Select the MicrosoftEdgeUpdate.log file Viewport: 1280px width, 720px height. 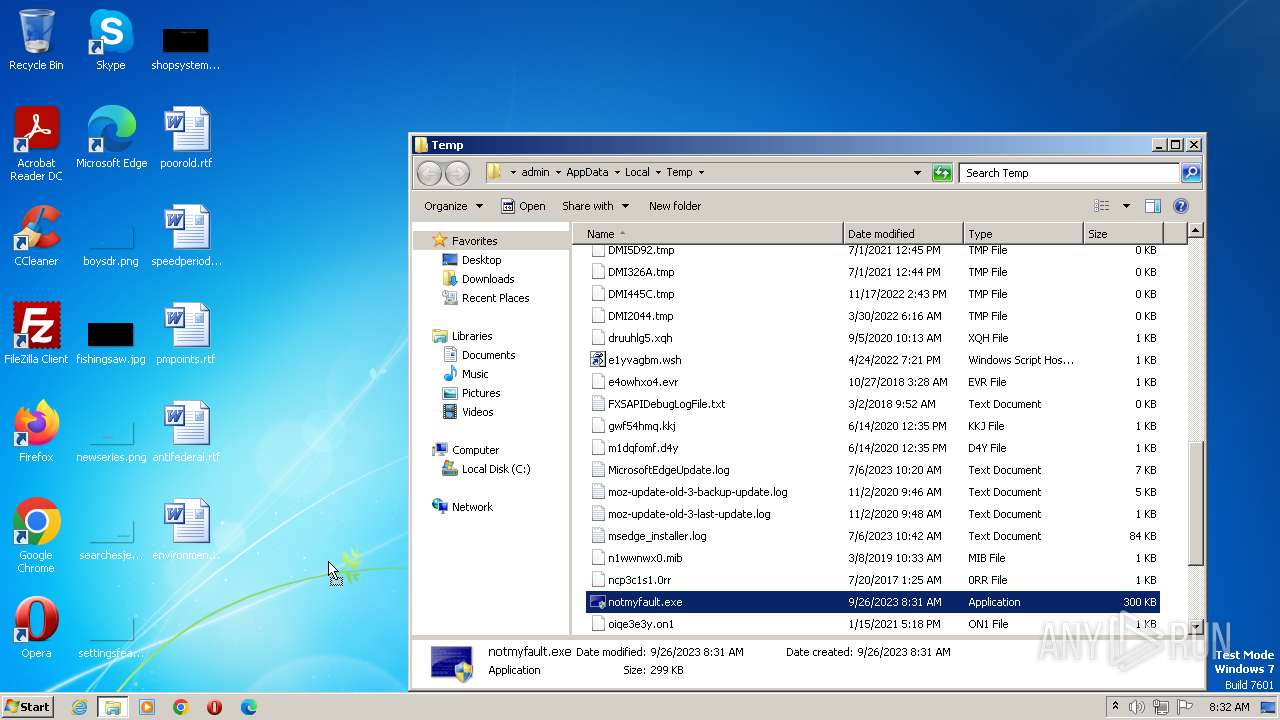coord(873,470)
